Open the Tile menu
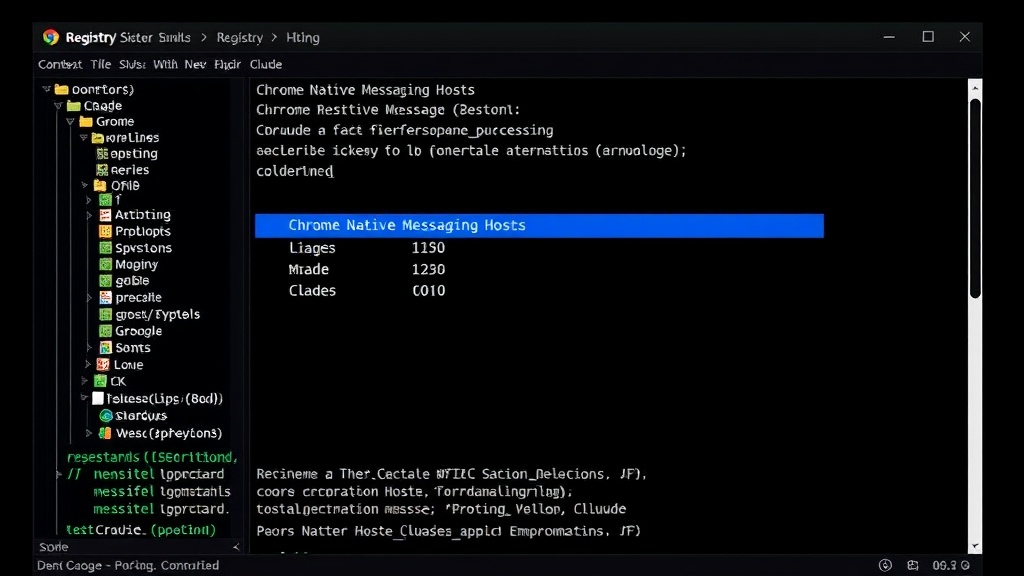1024x576 pixels. [x=101, y=65]
